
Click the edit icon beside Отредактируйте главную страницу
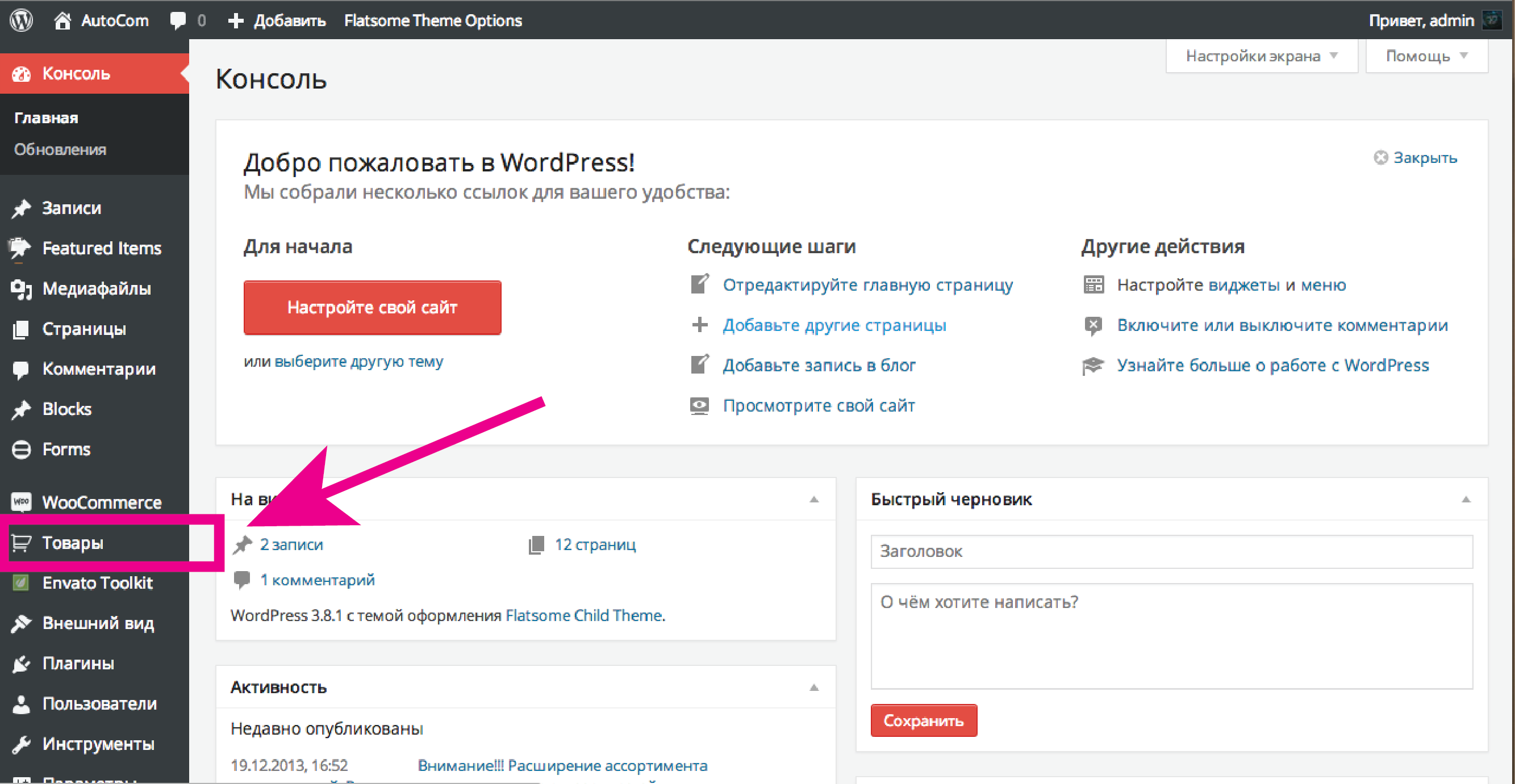[x=700, y=284]
